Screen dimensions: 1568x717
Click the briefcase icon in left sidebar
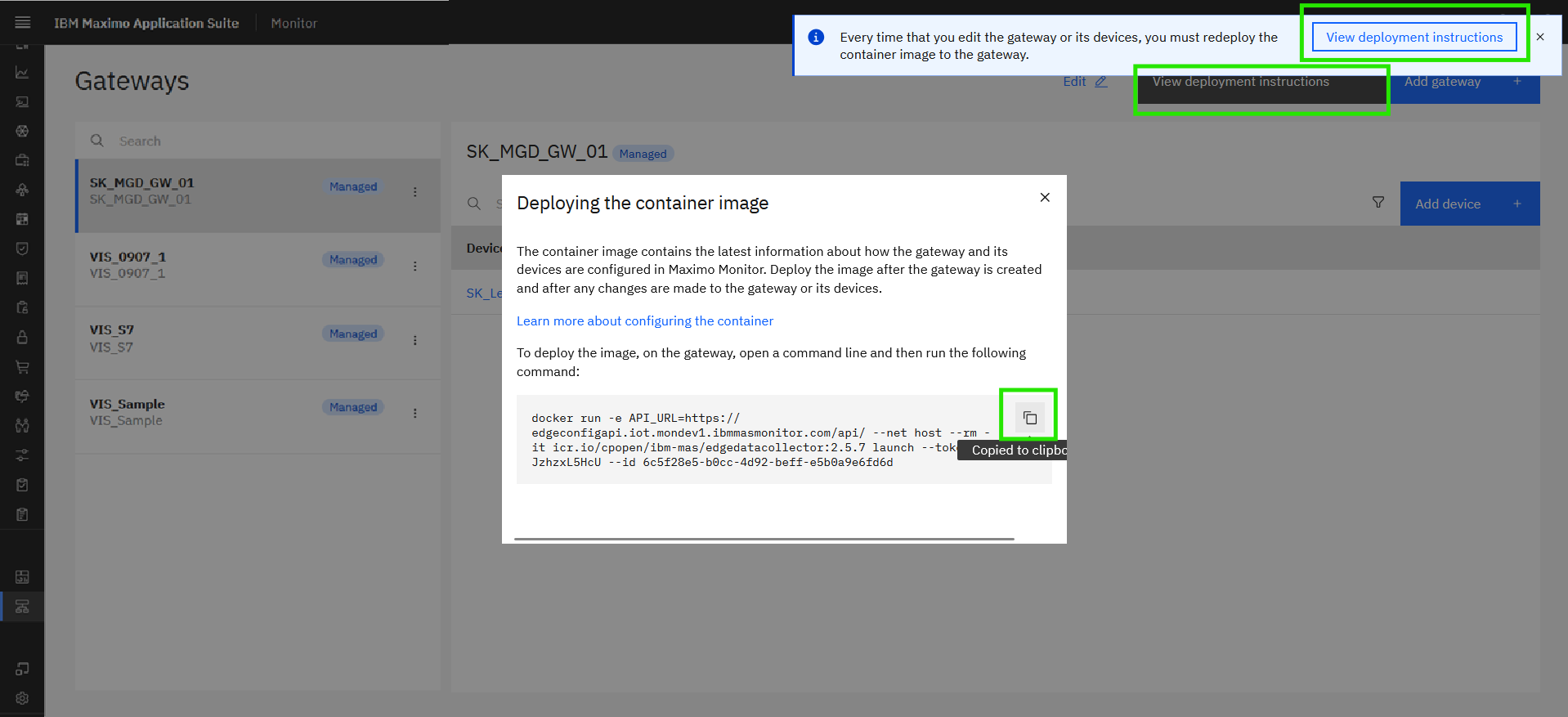(x=22, y=160)
